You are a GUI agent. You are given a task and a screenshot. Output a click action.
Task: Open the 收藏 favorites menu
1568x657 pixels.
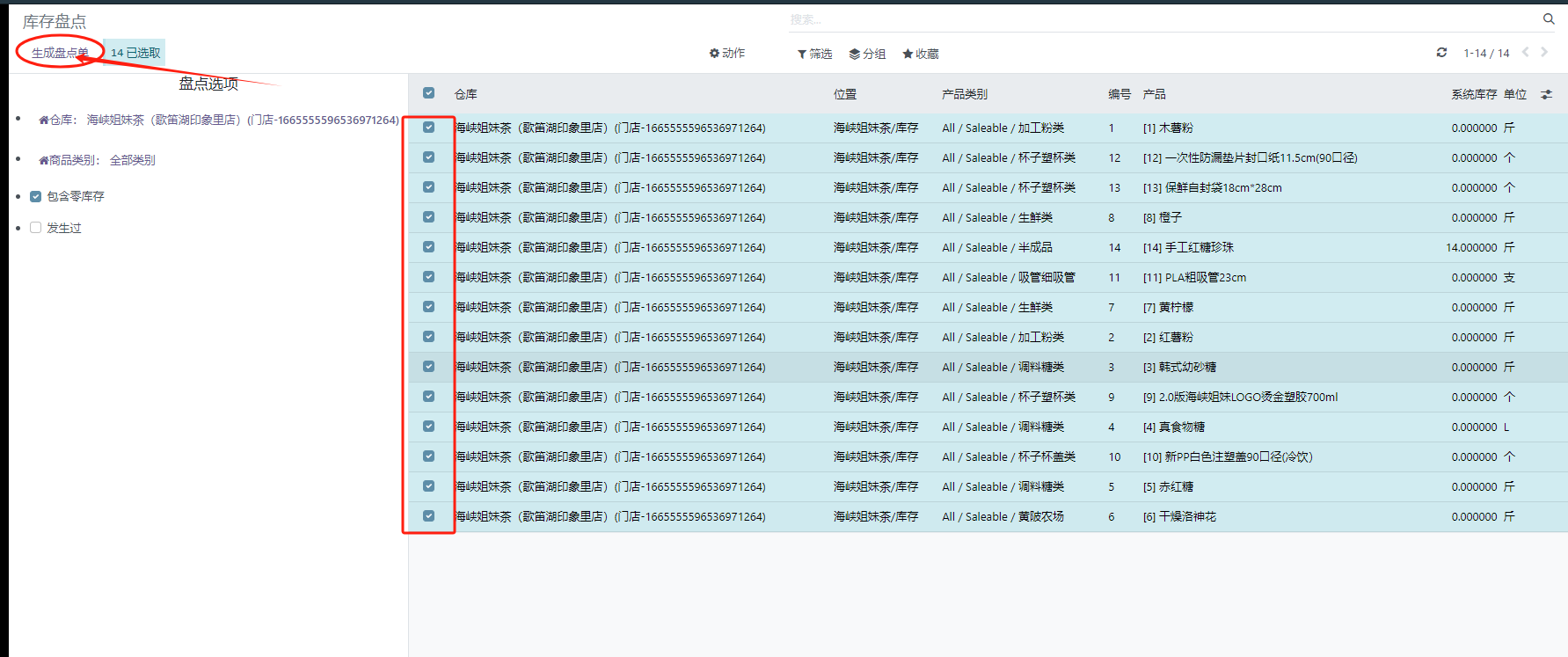921,55
